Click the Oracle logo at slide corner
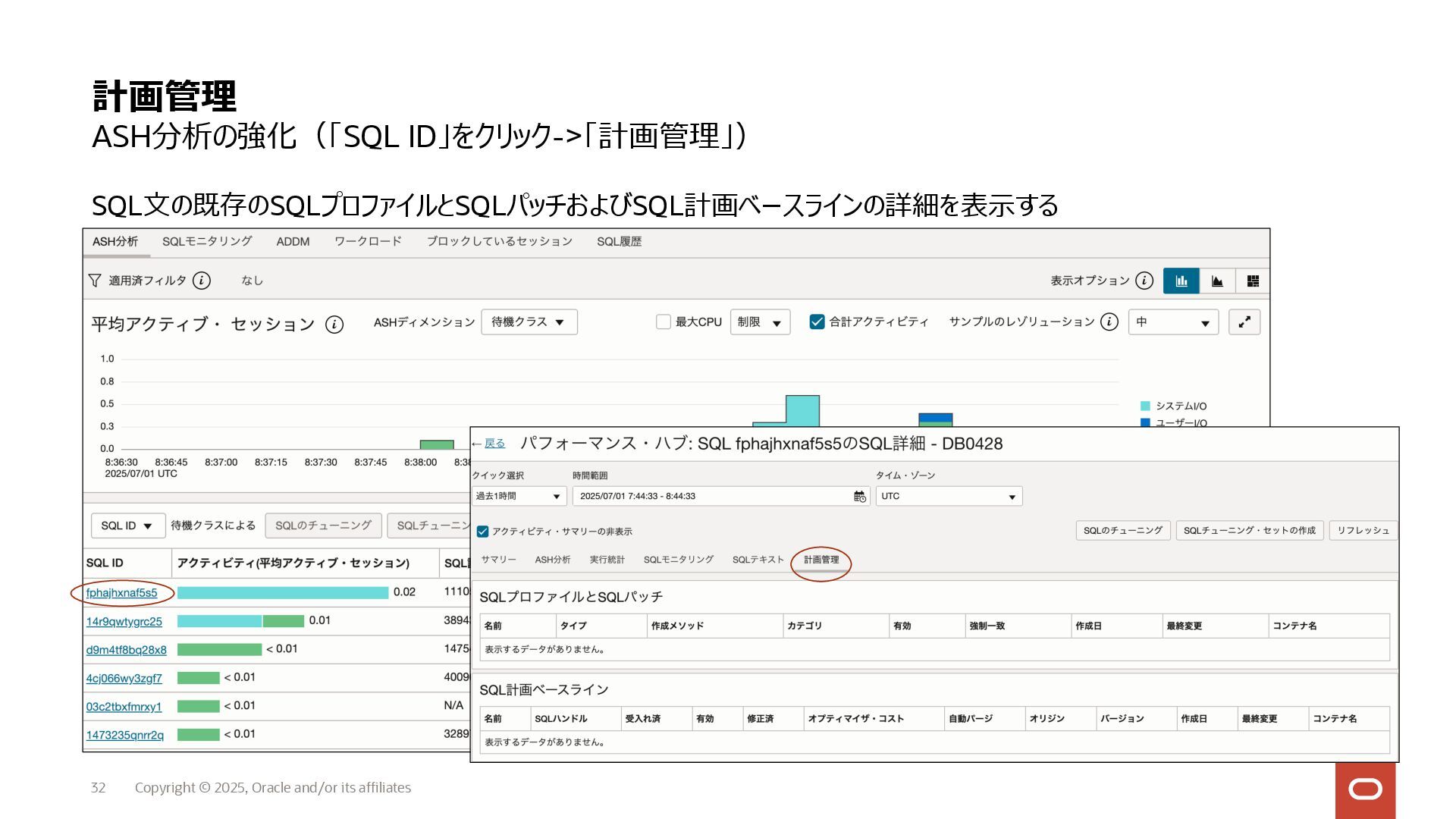1456x819 pixels. pyautogui.click(x=1365, y=790)
